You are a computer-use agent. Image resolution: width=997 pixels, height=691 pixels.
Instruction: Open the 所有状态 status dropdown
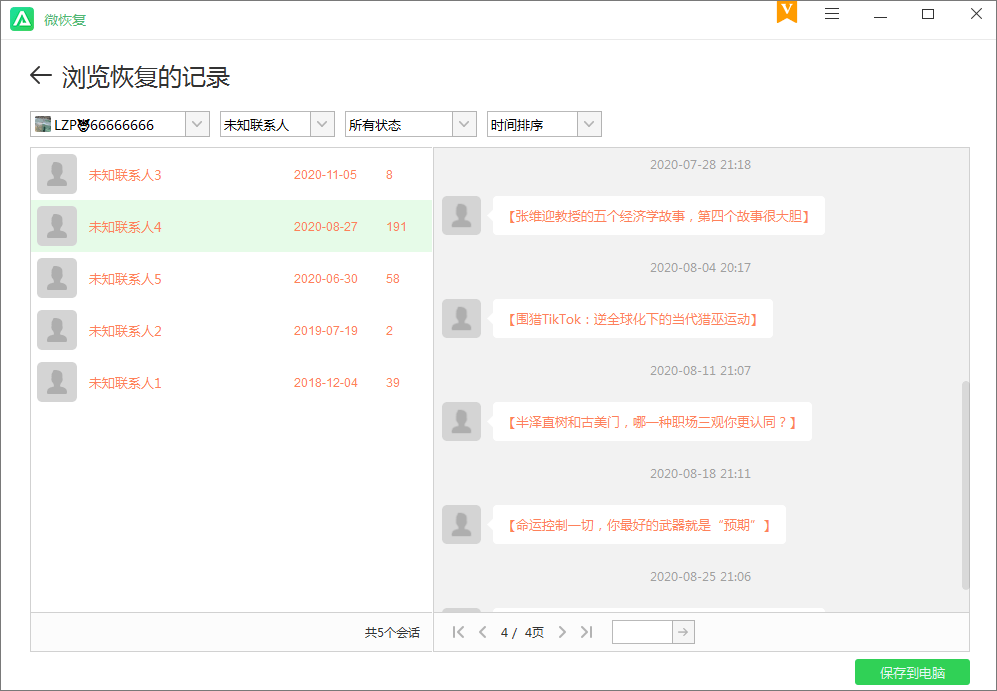(411, 125)
